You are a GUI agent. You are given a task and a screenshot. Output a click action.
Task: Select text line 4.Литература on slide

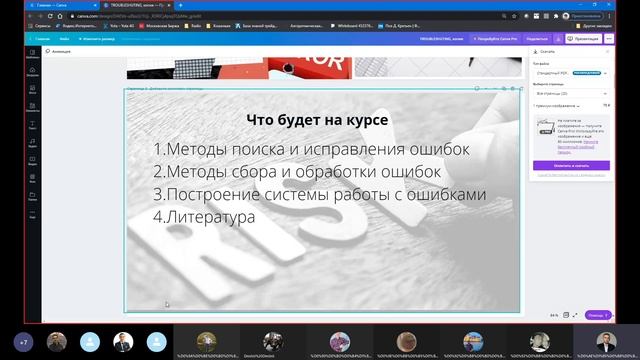(x=204, y=217)
